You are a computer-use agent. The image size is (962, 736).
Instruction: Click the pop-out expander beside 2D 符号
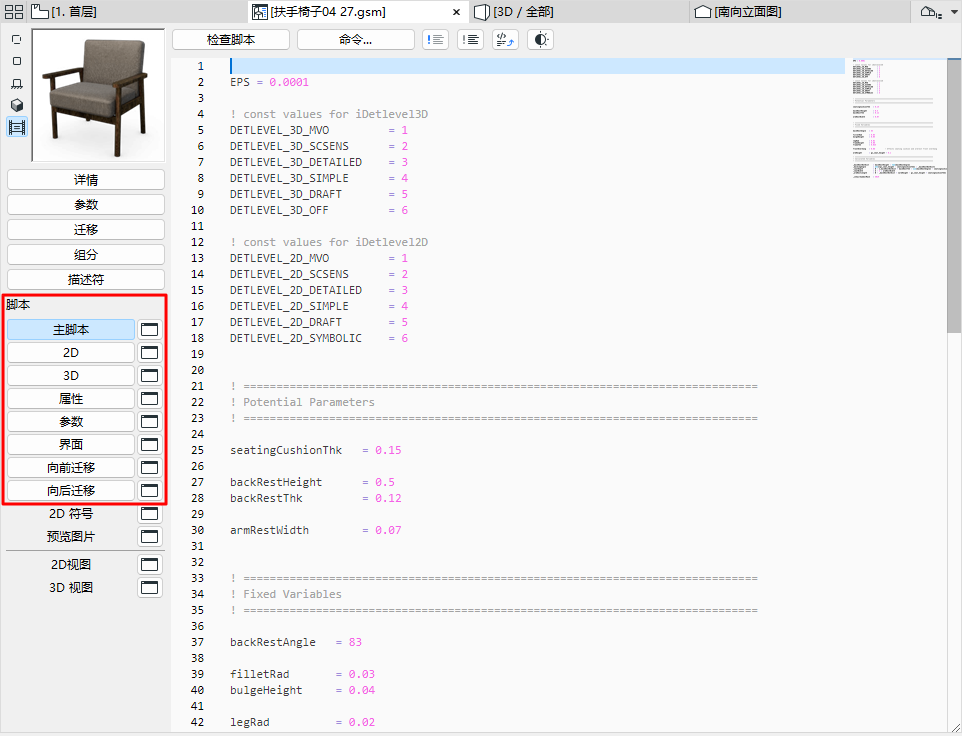click(x=149, y=513)
